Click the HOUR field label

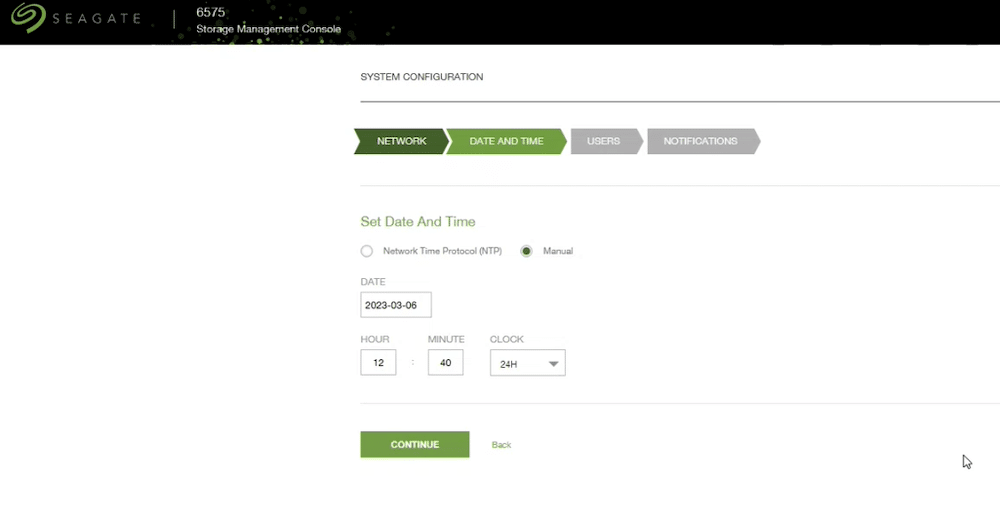click(x=375, y=339)
